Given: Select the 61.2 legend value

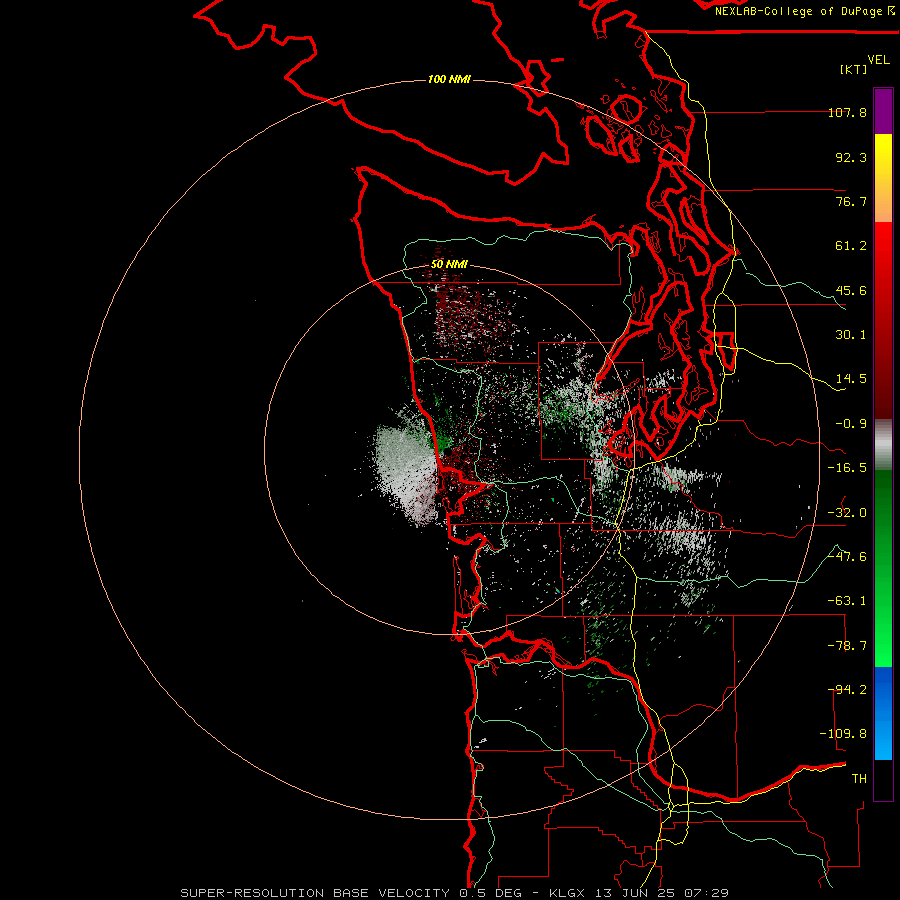Looking at the screenshot, I should (x=851, y=246).
